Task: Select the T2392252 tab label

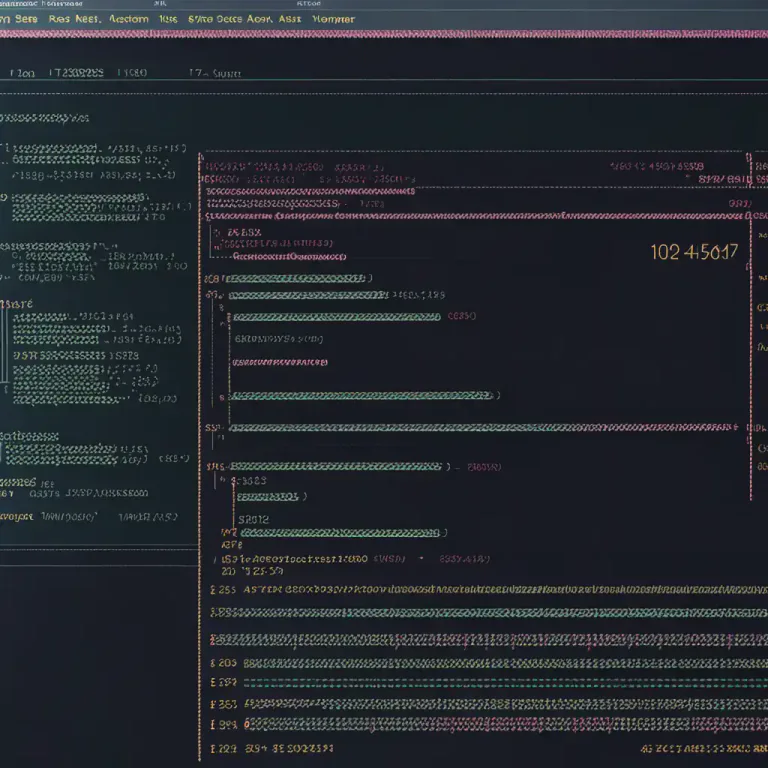Action: (76, 73)
